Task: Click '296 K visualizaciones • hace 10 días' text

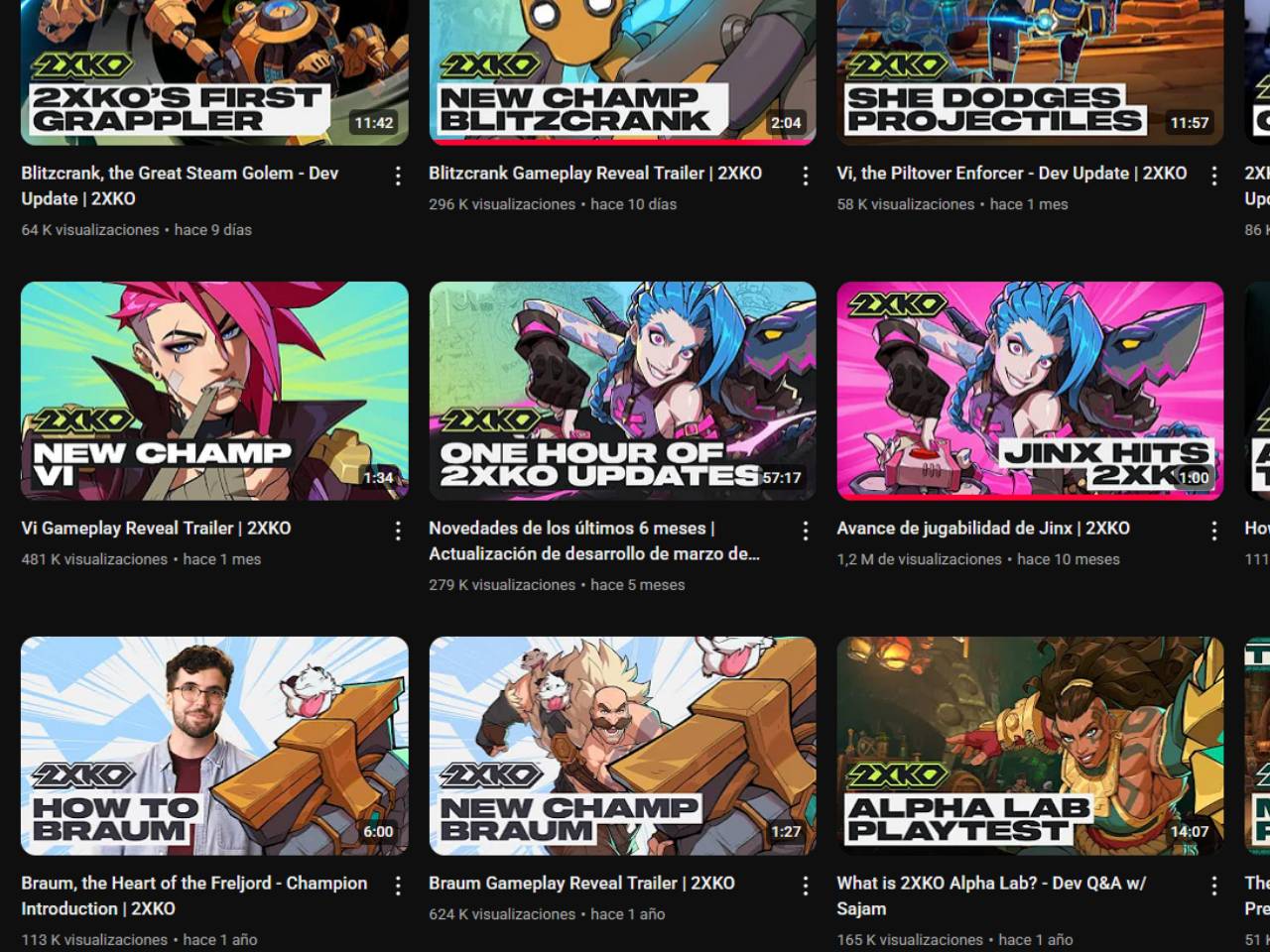Action: point(553,204)
